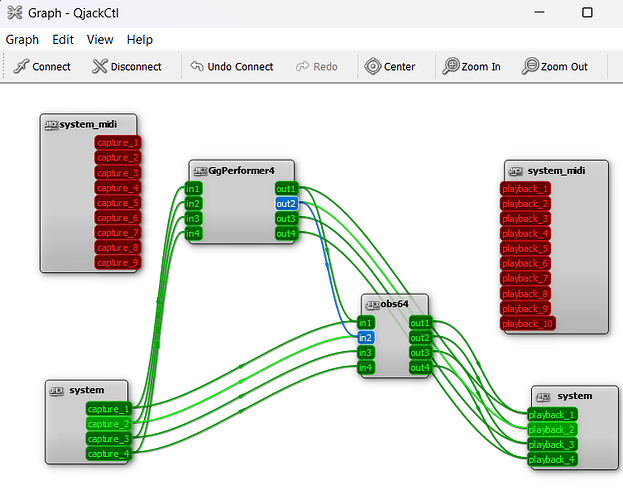Image resolution: width=623 pixels, height=500 pixels.
Task: Select the system_midi playback_8 port
Action: tap(525, 294)
